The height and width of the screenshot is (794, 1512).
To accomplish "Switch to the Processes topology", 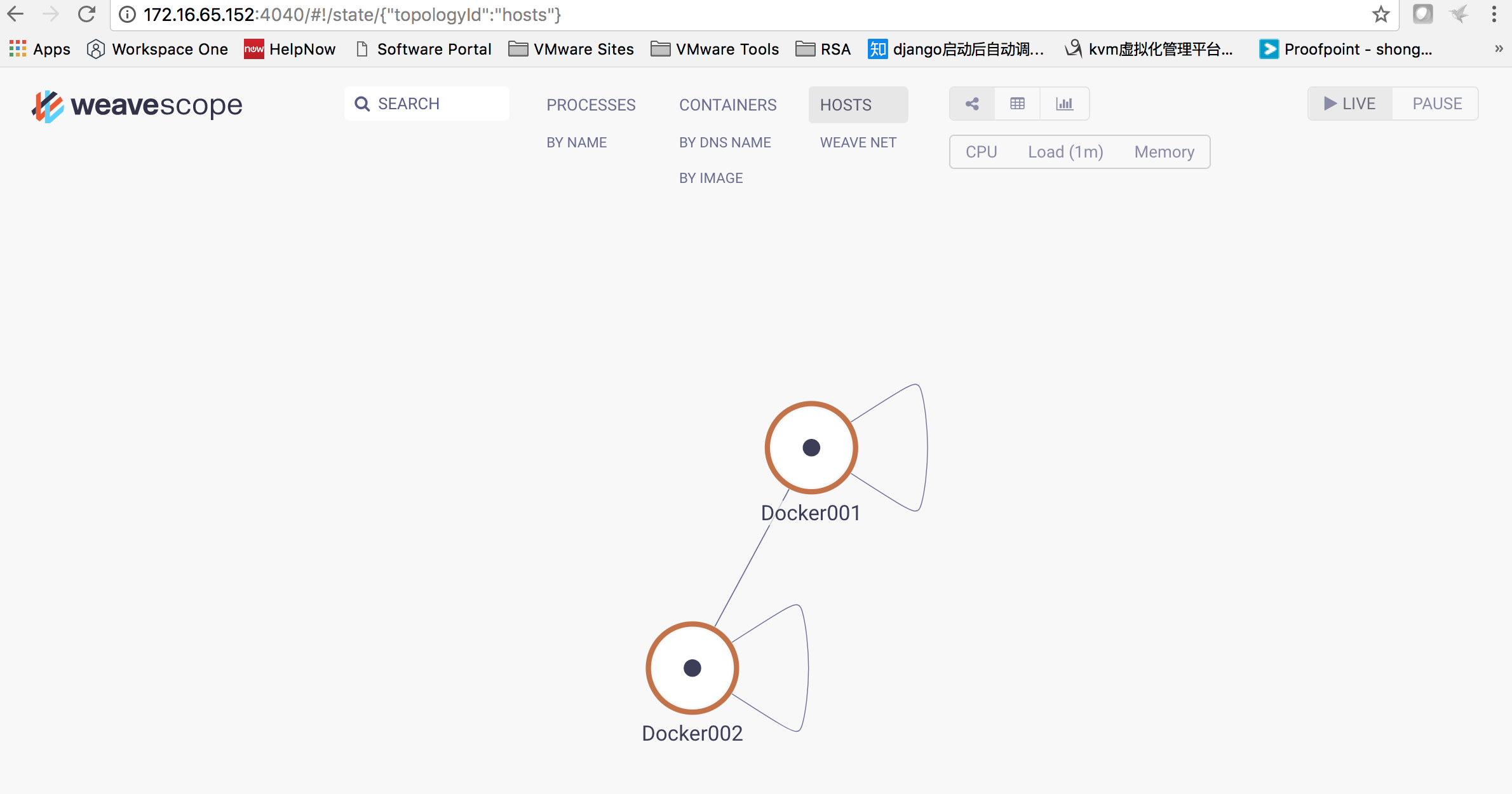I will click(x=591, y=105).
